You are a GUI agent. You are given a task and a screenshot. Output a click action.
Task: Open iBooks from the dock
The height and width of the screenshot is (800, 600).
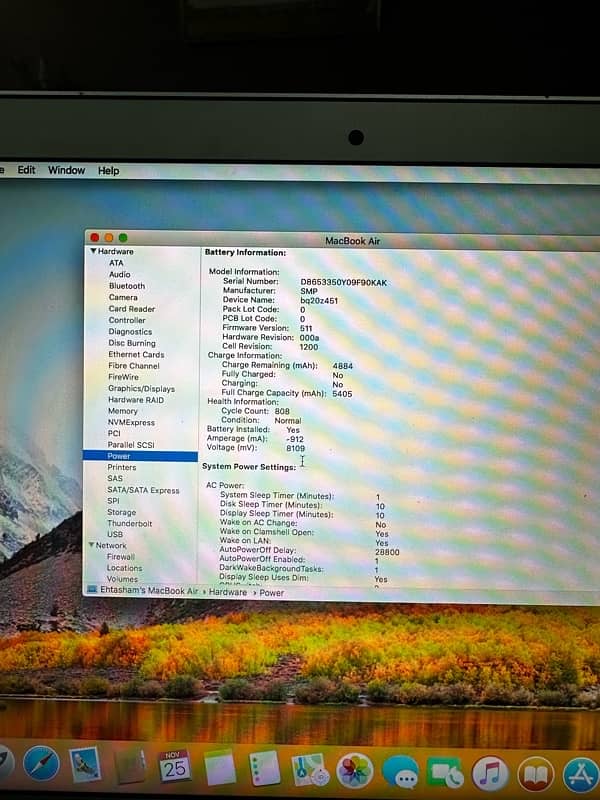tap(534, 774)
